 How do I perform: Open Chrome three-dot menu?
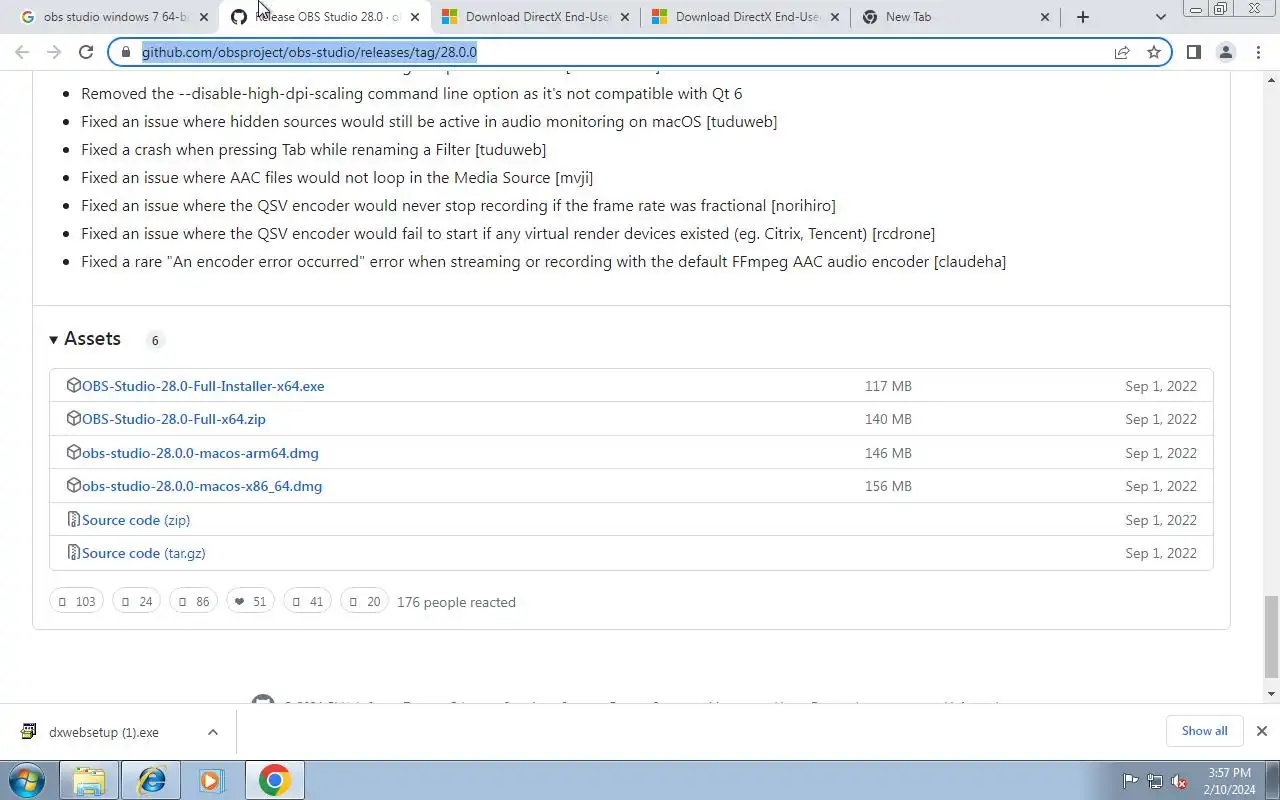coord(1258,52)
